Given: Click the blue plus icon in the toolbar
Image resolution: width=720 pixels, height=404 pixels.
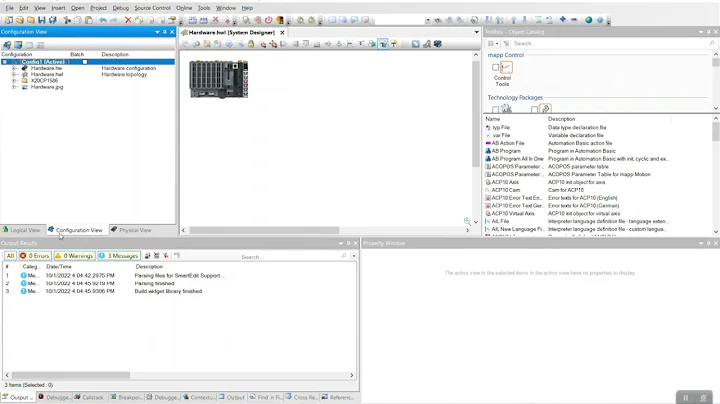Looking at the screenshot, I should [562, 20].
